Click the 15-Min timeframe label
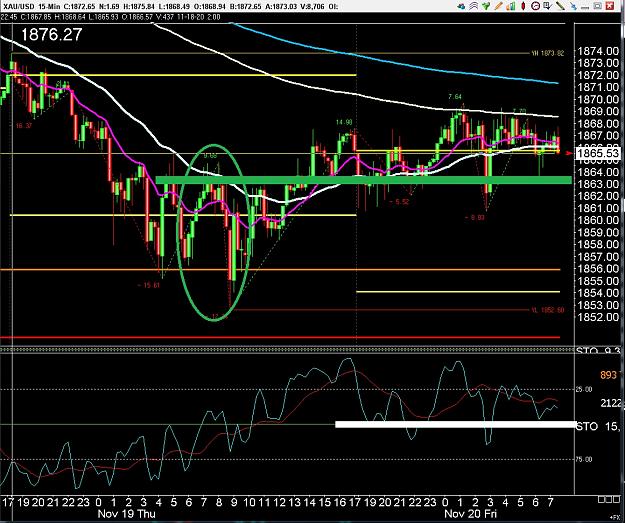 coord(49,6)
